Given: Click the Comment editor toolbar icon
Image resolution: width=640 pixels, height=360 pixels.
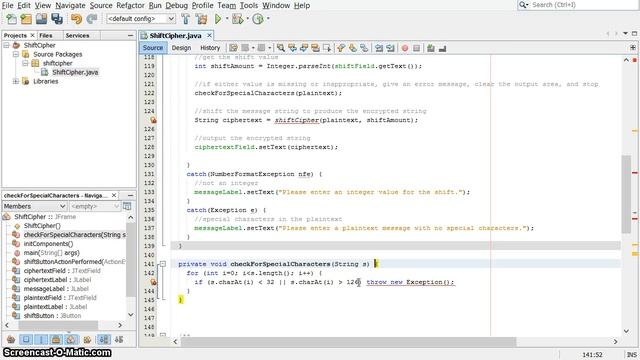Looking at the screenshot, I should 431,48.
